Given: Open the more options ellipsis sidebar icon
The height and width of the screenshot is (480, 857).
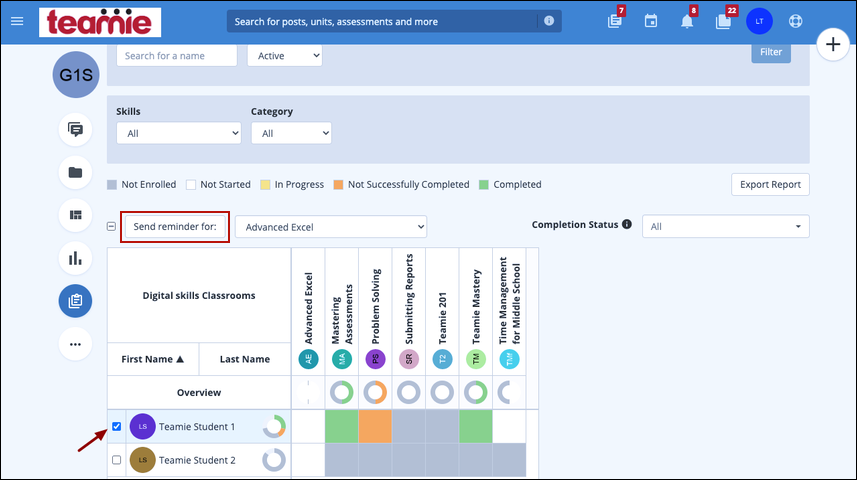Looking at the screenshot, I should tap(75, 344).
